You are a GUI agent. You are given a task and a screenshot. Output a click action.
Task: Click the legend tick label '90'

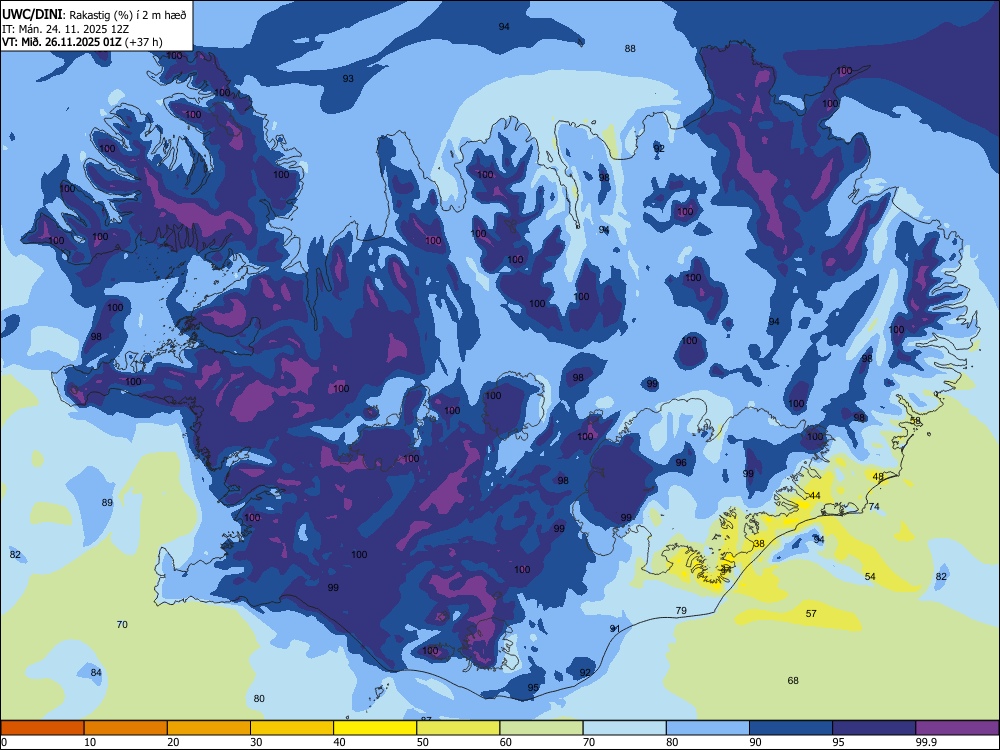(x=755, y=742)
